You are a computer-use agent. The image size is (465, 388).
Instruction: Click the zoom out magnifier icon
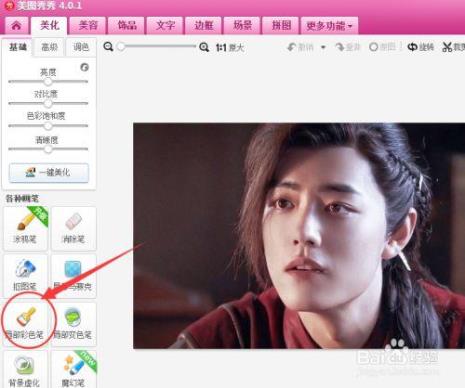click(108, 47)
